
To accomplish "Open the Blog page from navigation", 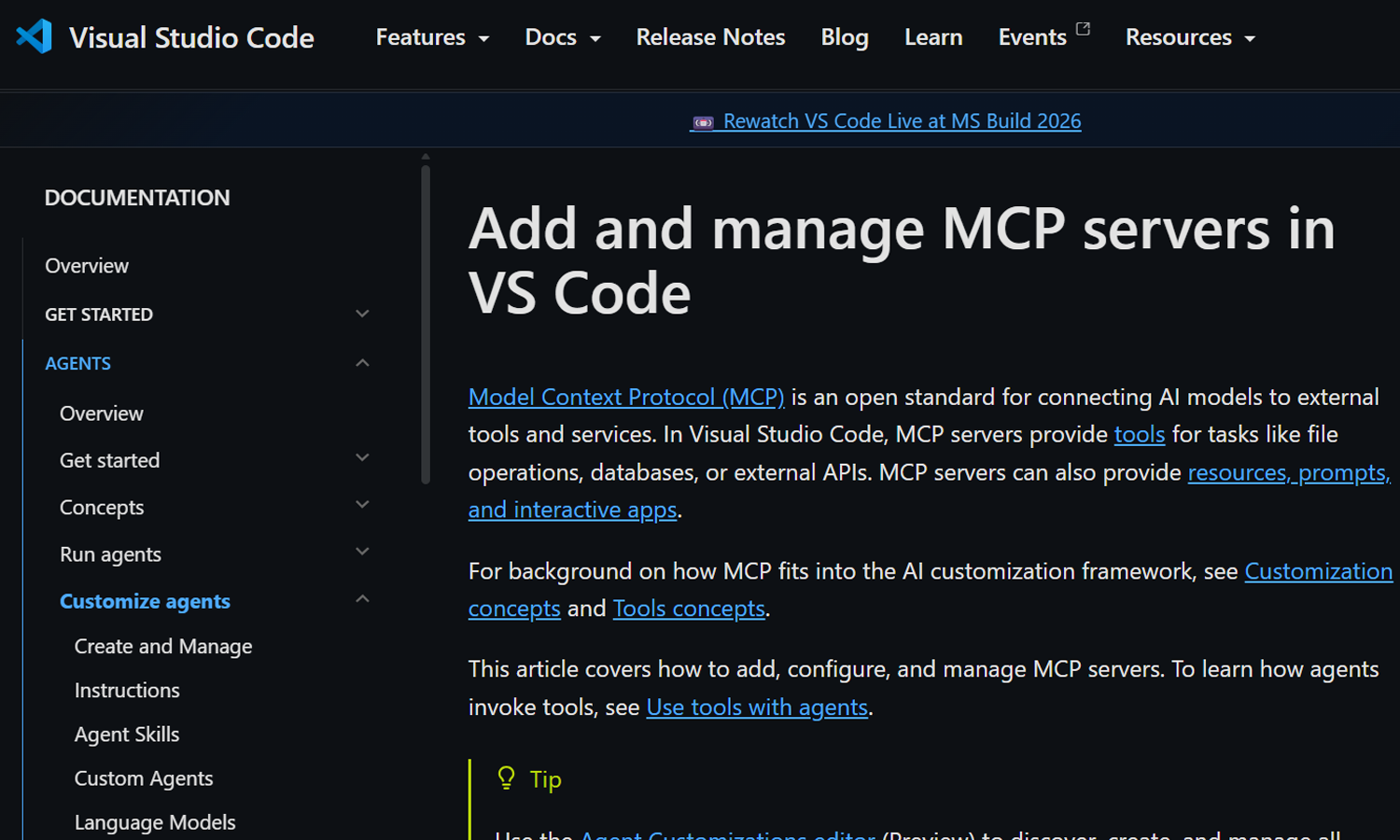I will click(x=845, y=37).
